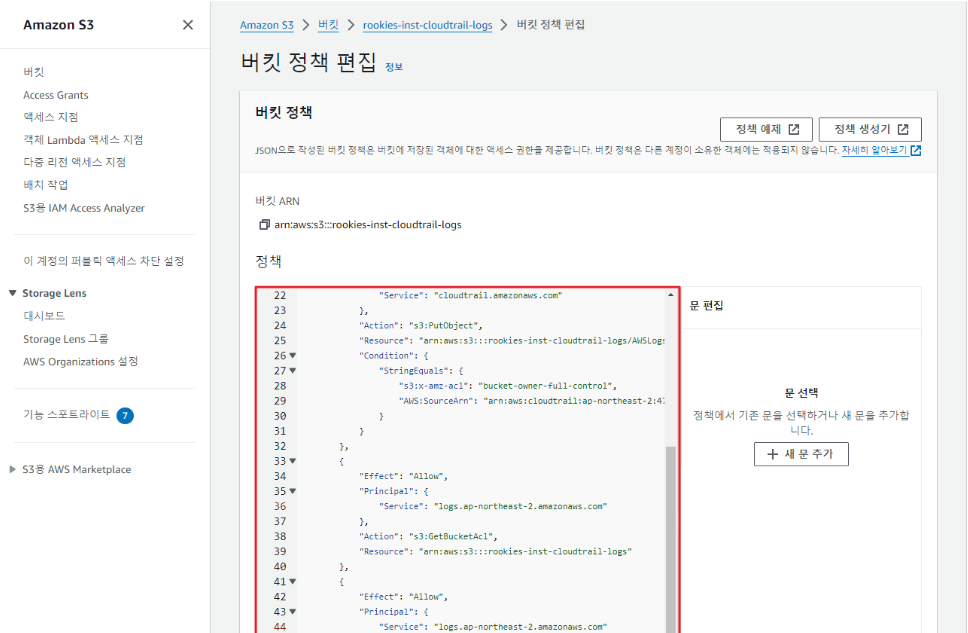Click line 44 logs service text
968x633 pixels.
(x=493, y=626)
